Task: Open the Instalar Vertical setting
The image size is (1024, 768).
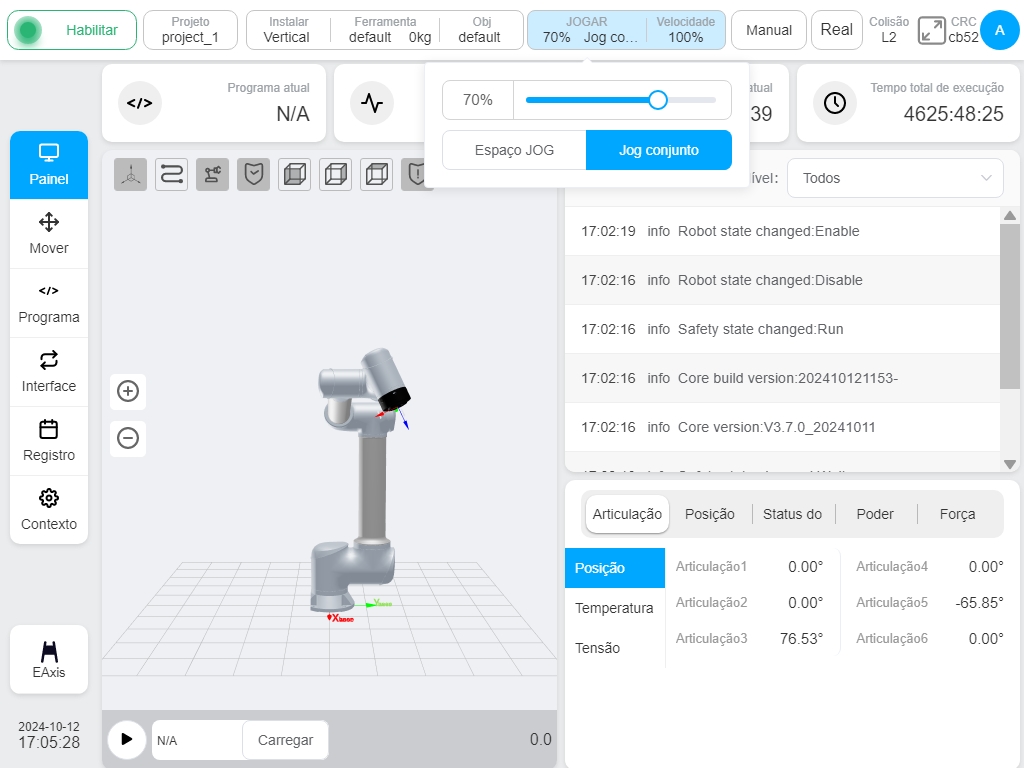Action: coord(288,30)
